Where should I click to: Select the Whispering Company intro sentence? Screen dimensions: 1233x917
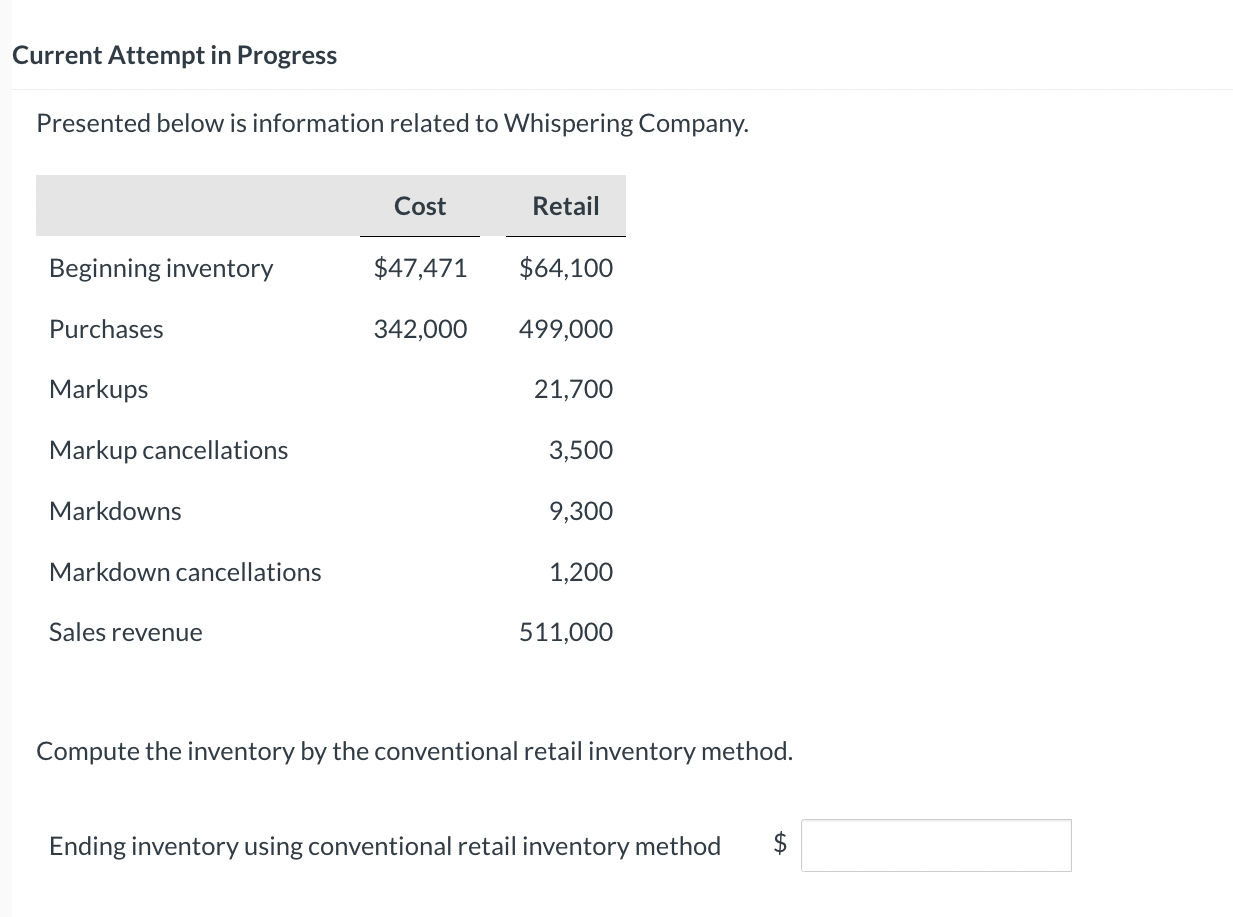[391, 122]
